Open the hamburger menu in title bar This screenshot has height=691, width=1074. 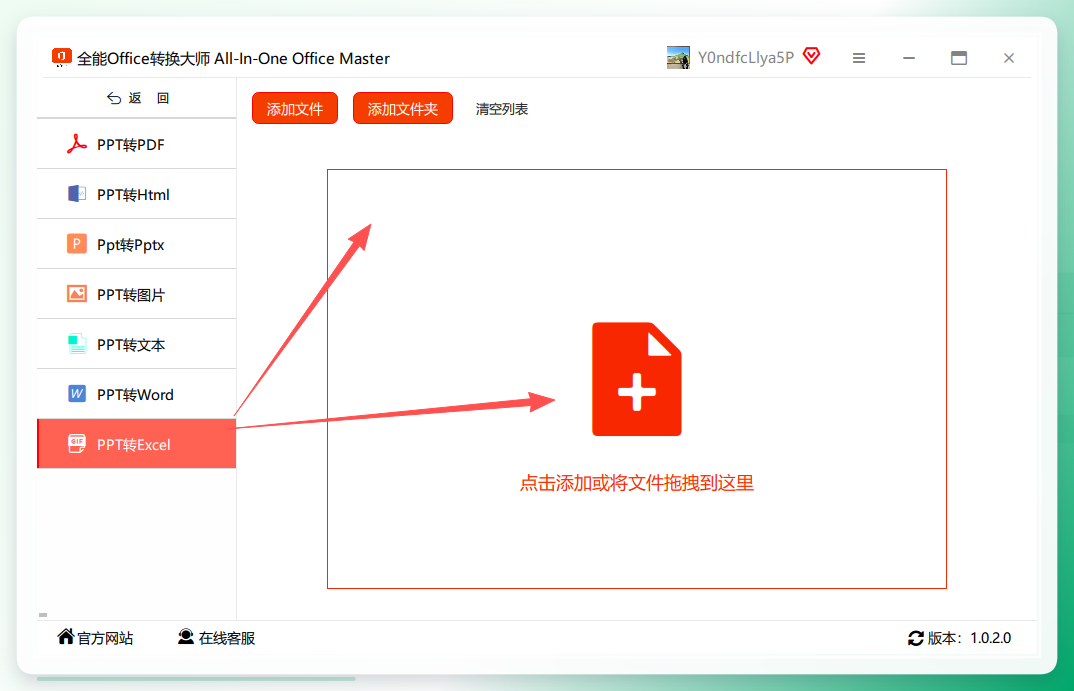859,58
